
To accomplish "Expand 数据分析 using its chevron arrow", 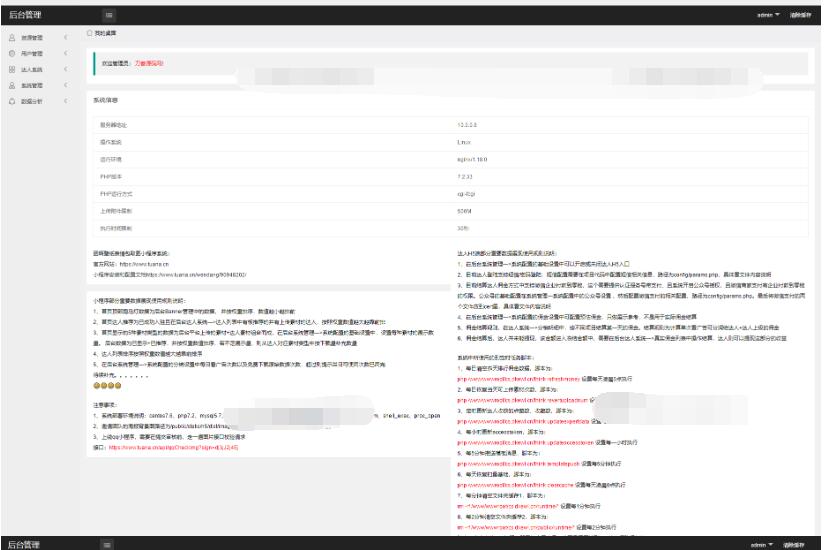I will pyautogui.click(x=65, y=101).
